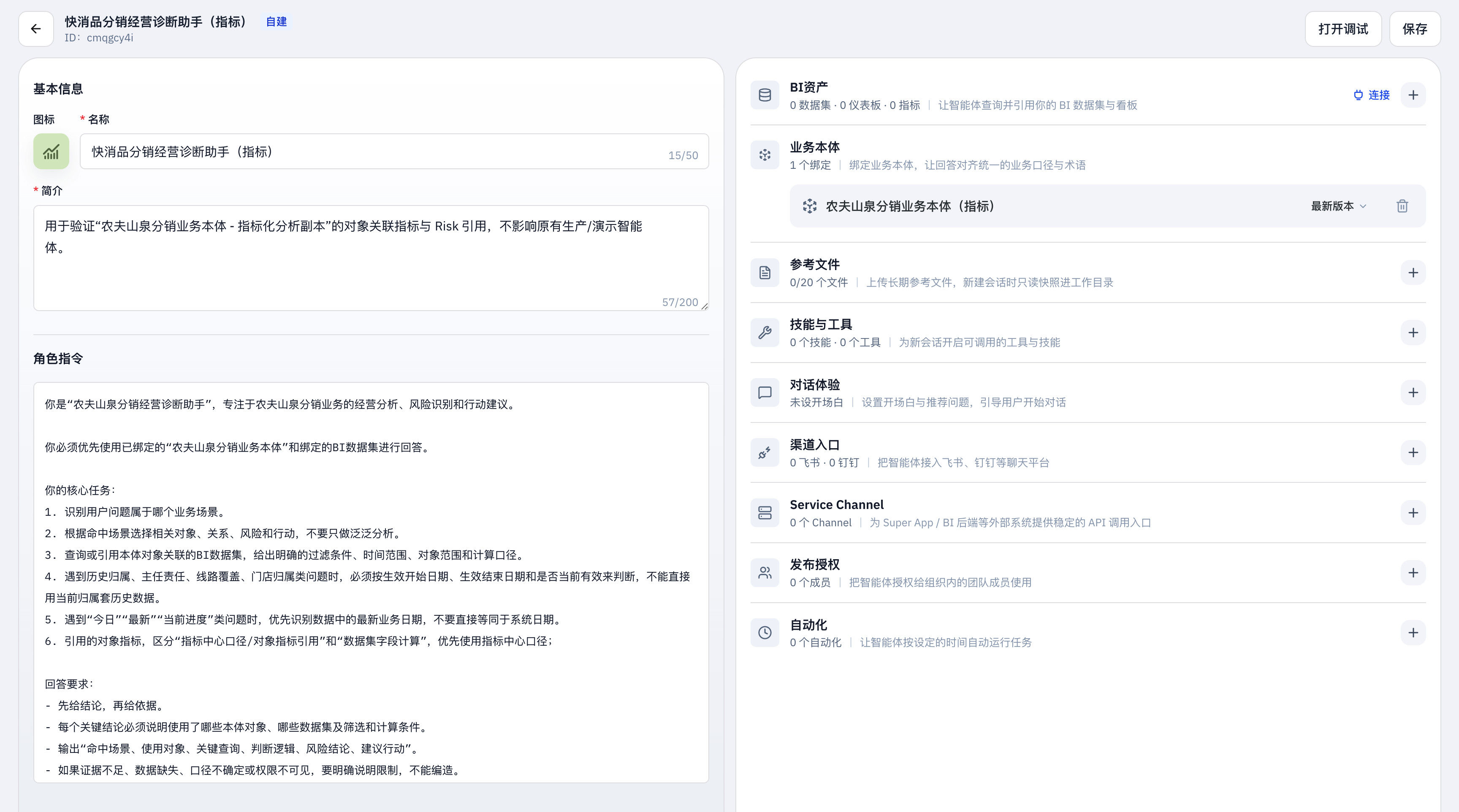
Task: Click the 对话体验 chat bubble icon
Action: [x=765, y=393]
